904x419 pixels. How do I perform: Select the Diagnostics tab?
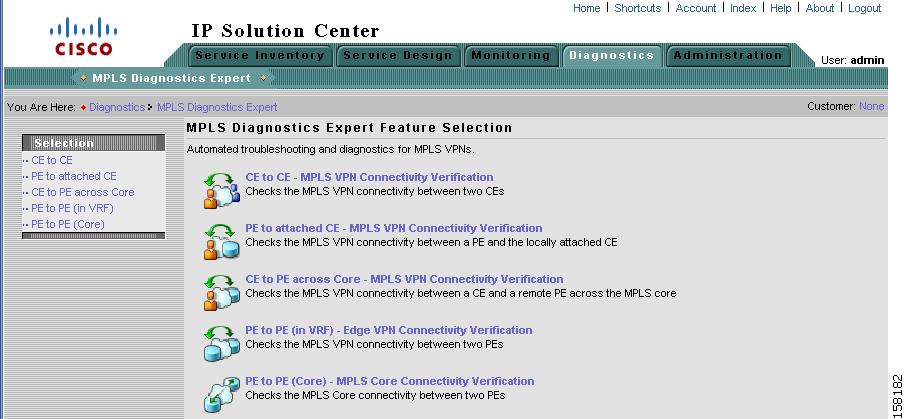[612, 56]
